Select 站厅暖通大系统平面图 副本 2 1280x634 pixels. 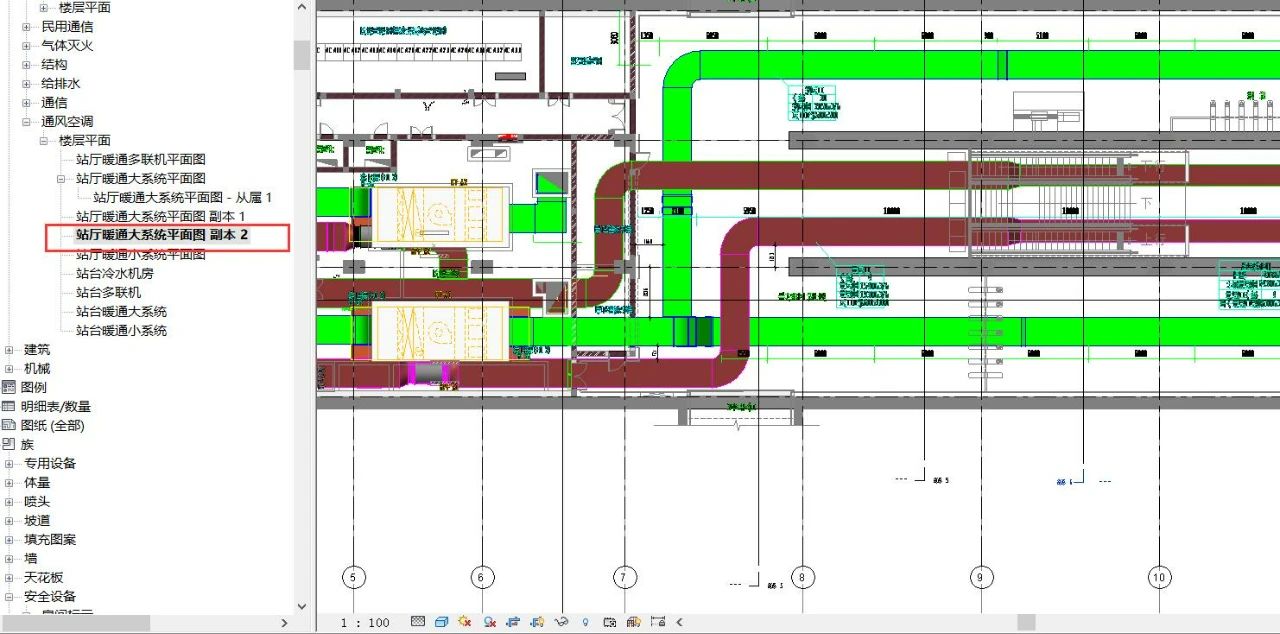point(162,235)
